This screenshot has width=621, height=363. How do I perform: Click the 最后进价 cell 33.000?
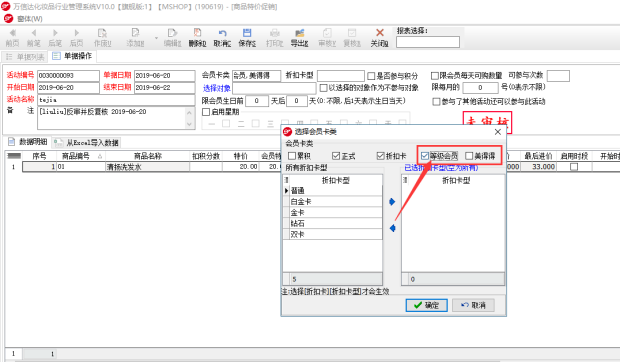[x=538, y=167]
